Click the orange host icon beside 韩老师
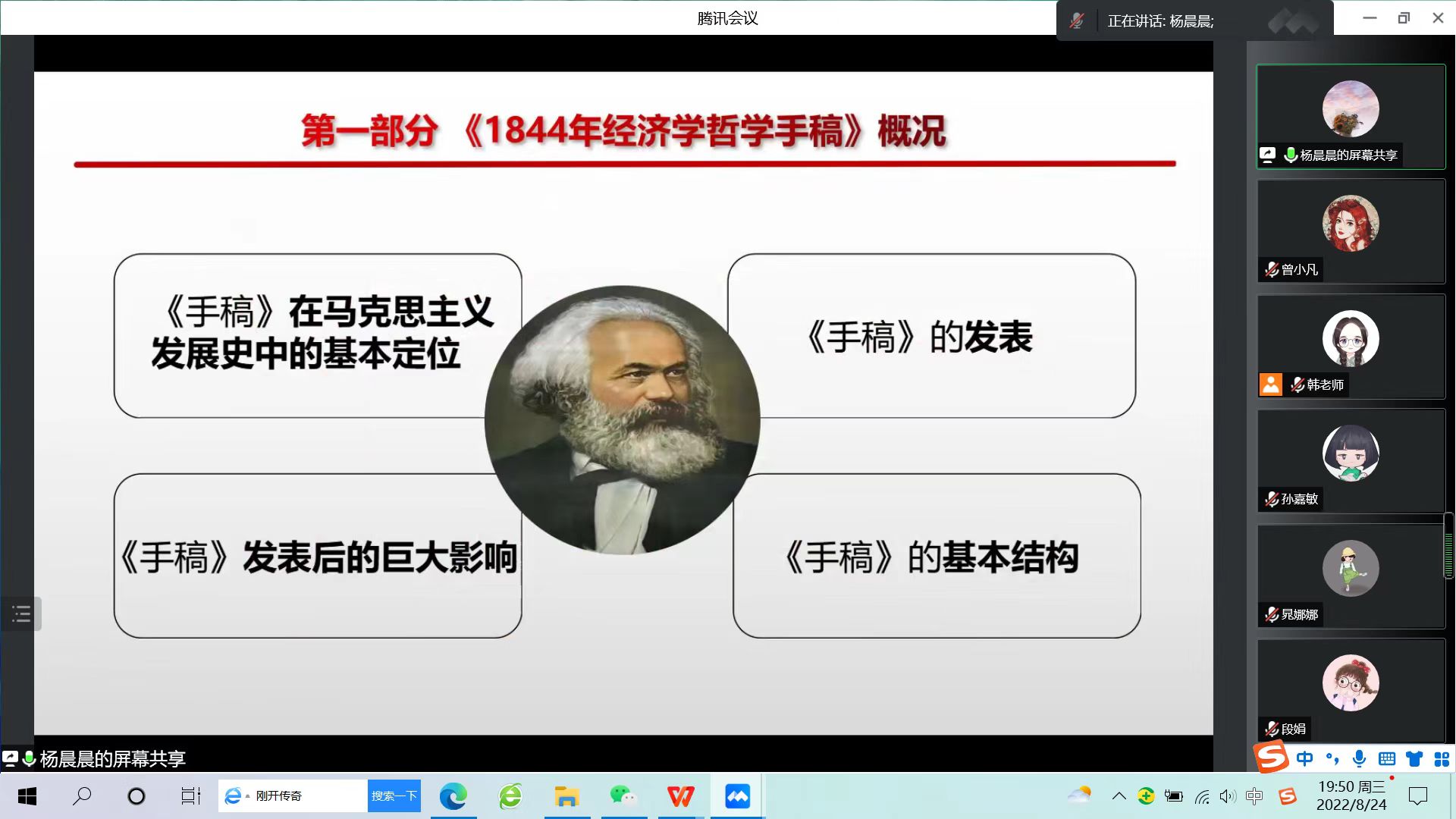This screenshot has width=1456, height=819. pyautogui.click(x=1271, y=384)
